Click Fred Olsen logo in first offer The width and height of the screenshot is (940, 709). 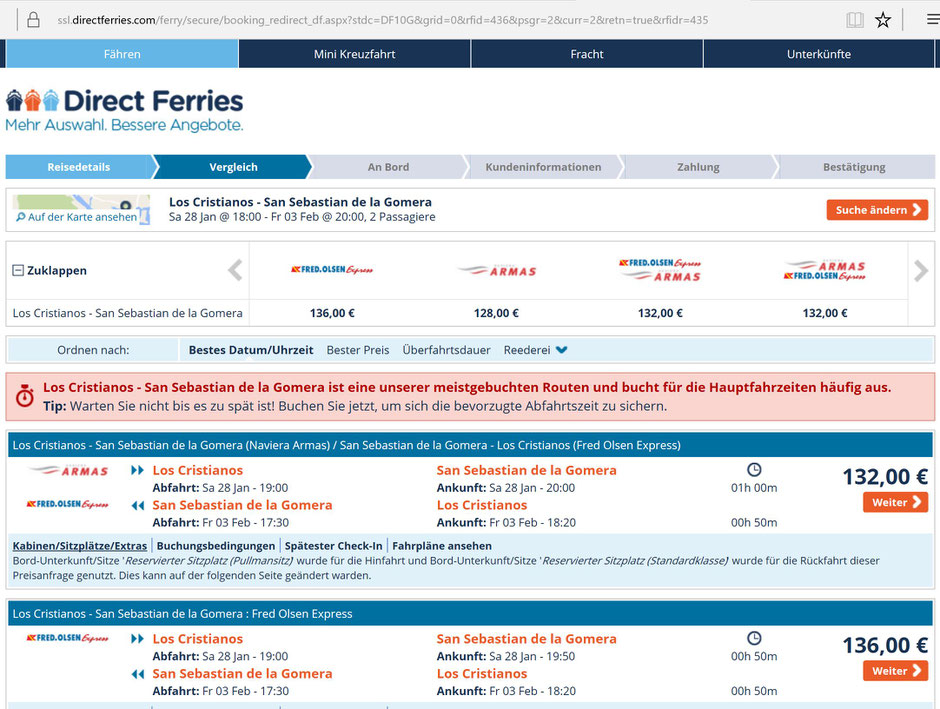click(68, 504)
